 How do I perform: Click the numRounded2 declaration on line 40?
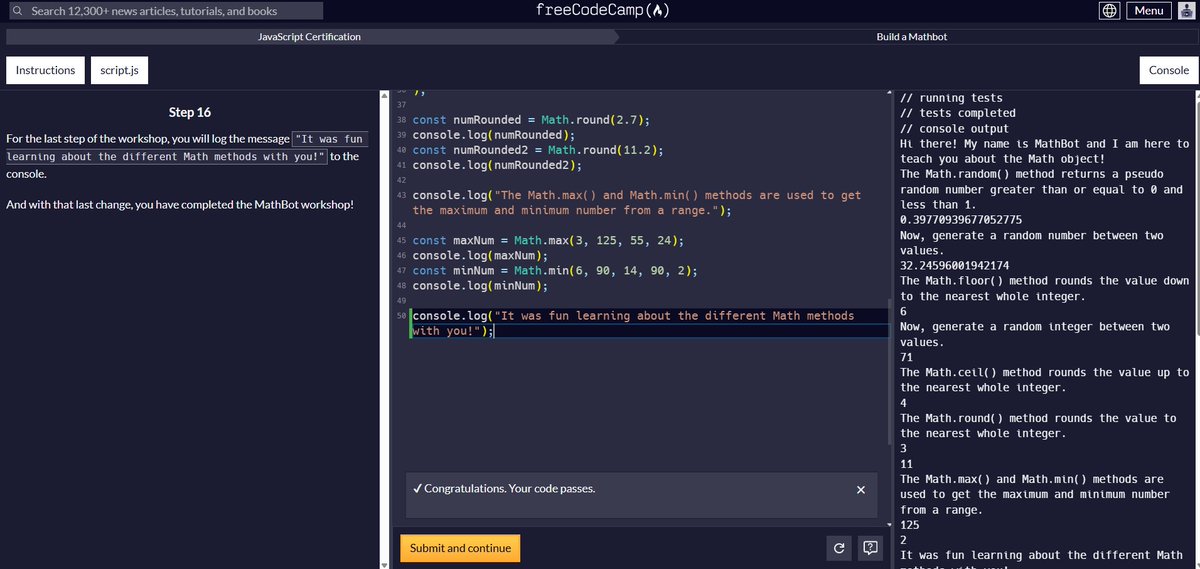click(x=539, y=150)
